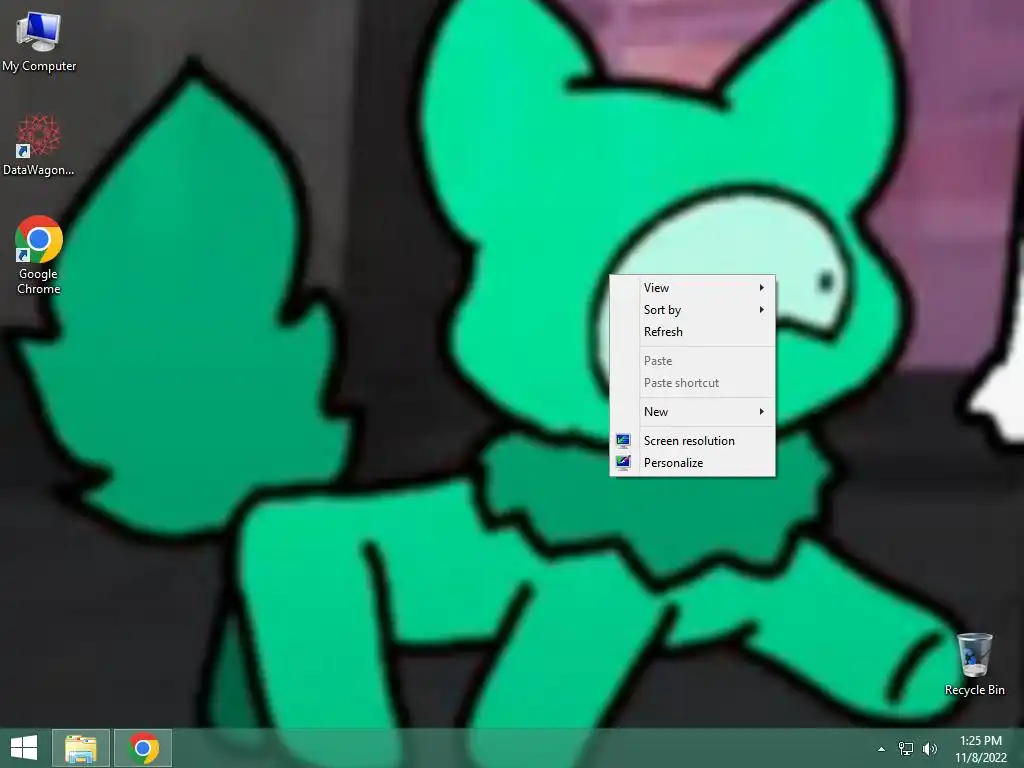Open Screen resolution settings

click(x=692, y=441)
